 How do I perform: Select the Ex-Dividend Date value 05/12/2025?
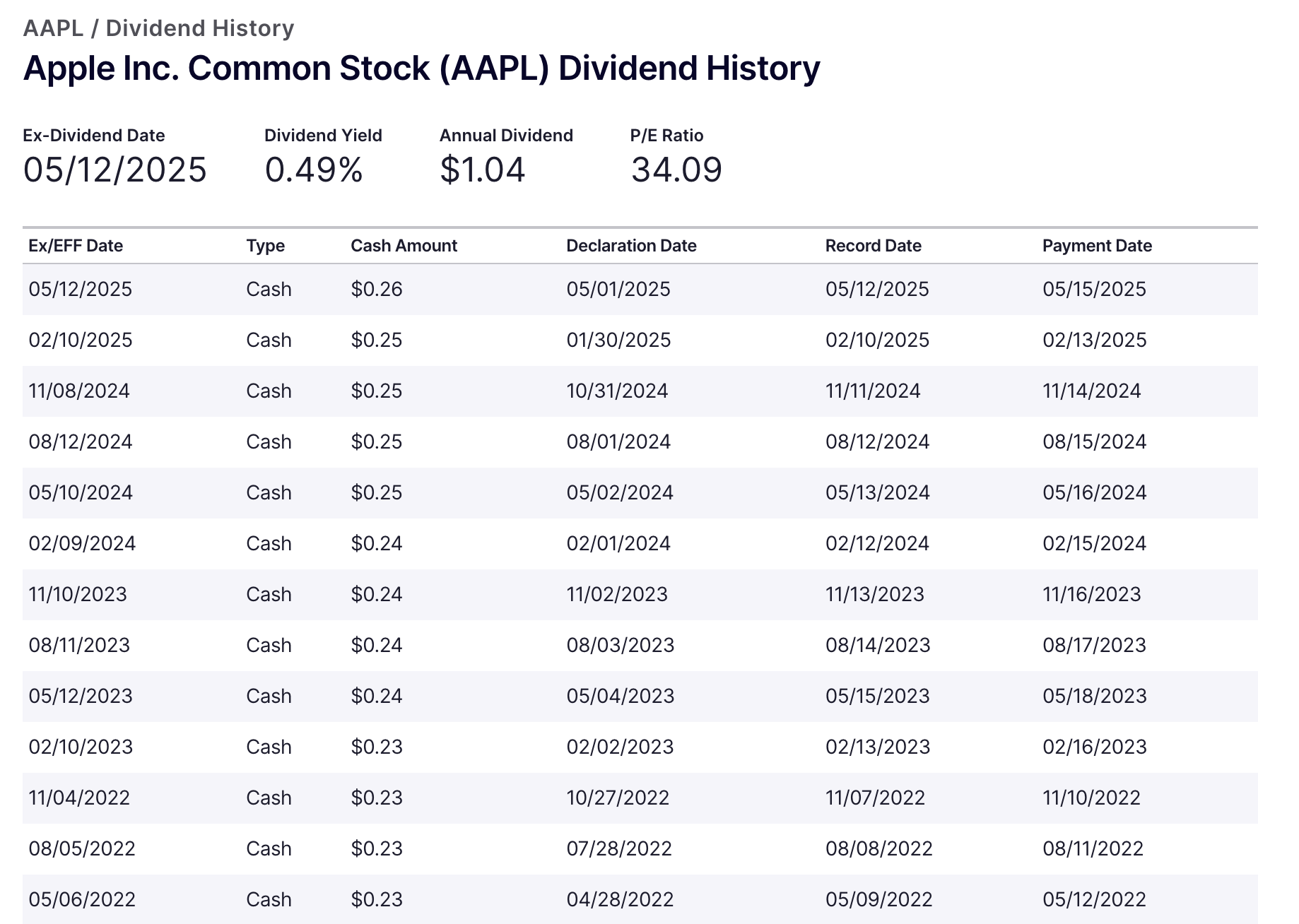pos(115,170)
